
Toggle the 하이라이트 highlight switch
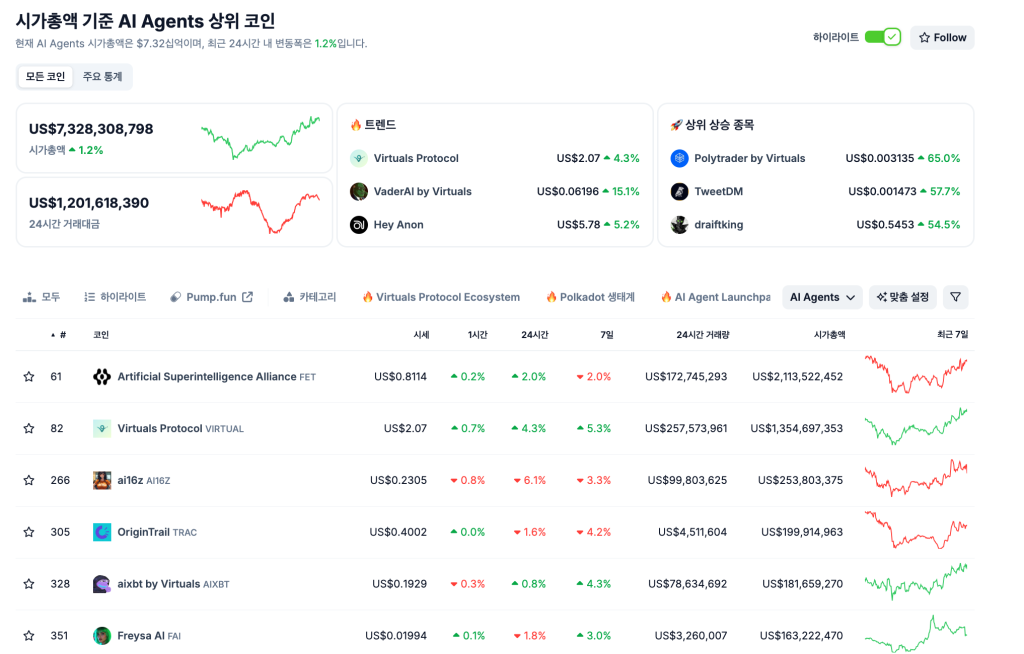[x=883, y=37]
